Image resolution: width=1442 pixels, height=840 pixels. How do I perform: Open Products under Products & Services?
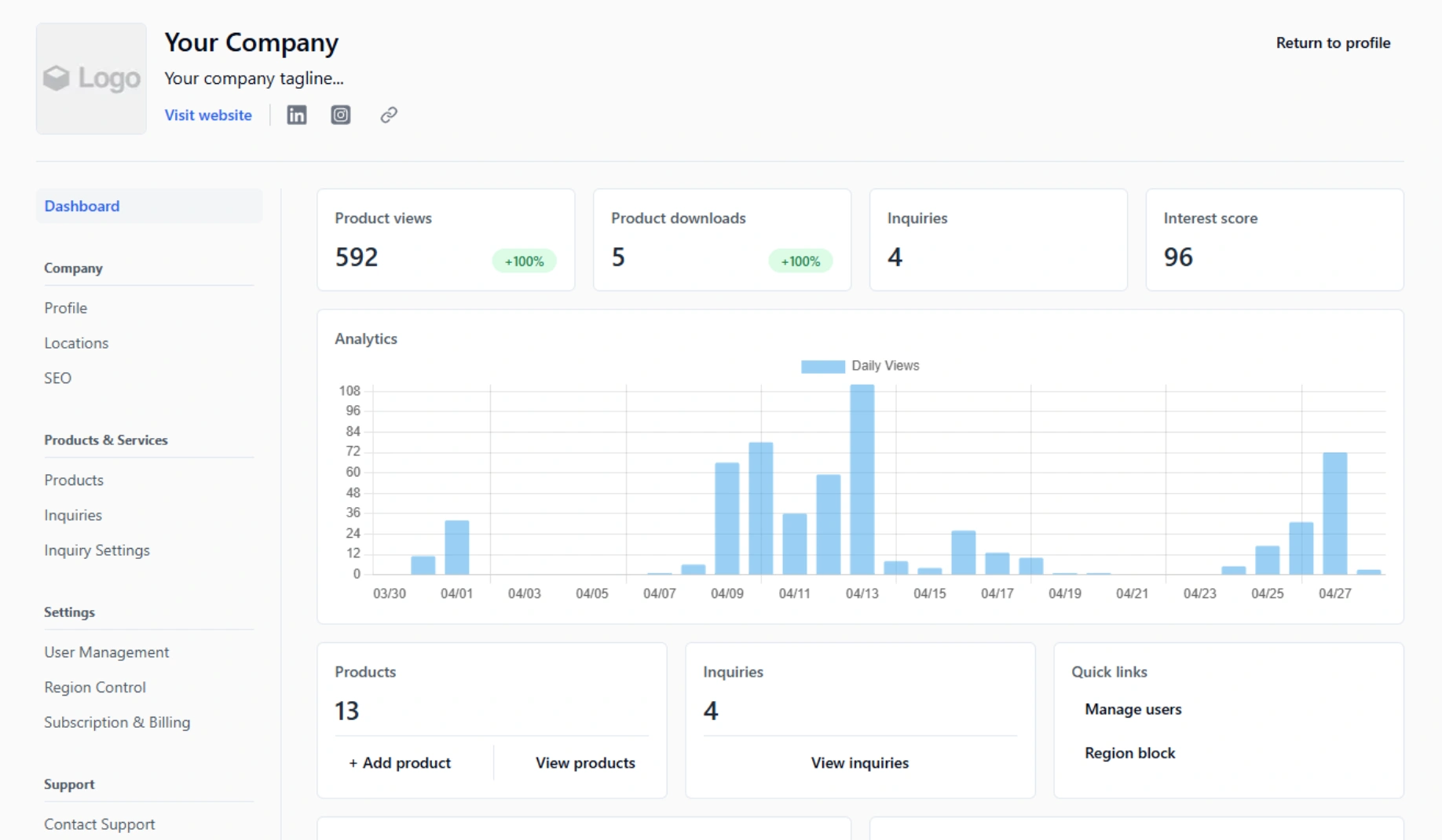73,480
